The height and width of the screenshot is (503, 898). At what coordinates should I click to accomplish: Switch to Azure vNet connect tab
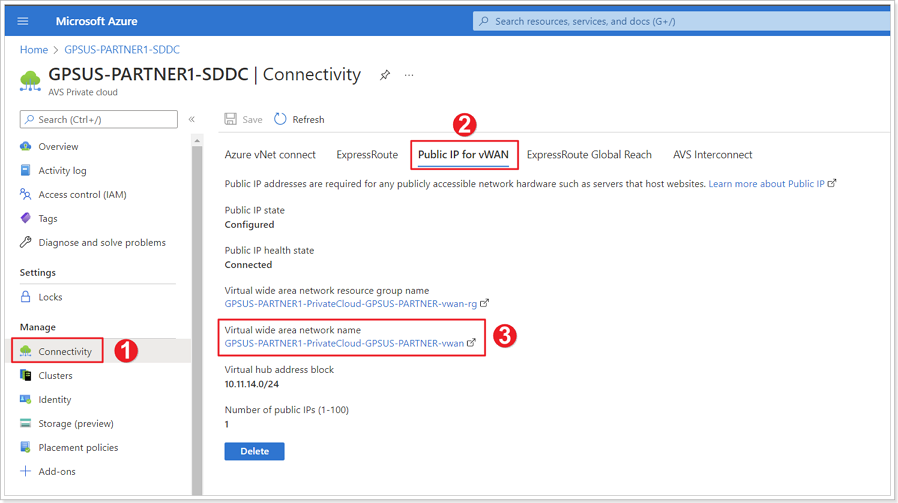click(270, 155)
